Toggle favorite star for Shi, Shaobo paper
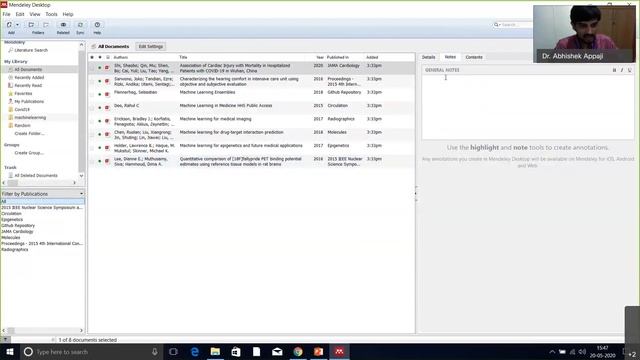Viewport: 640px width, 360px height. tap(92, 68)
